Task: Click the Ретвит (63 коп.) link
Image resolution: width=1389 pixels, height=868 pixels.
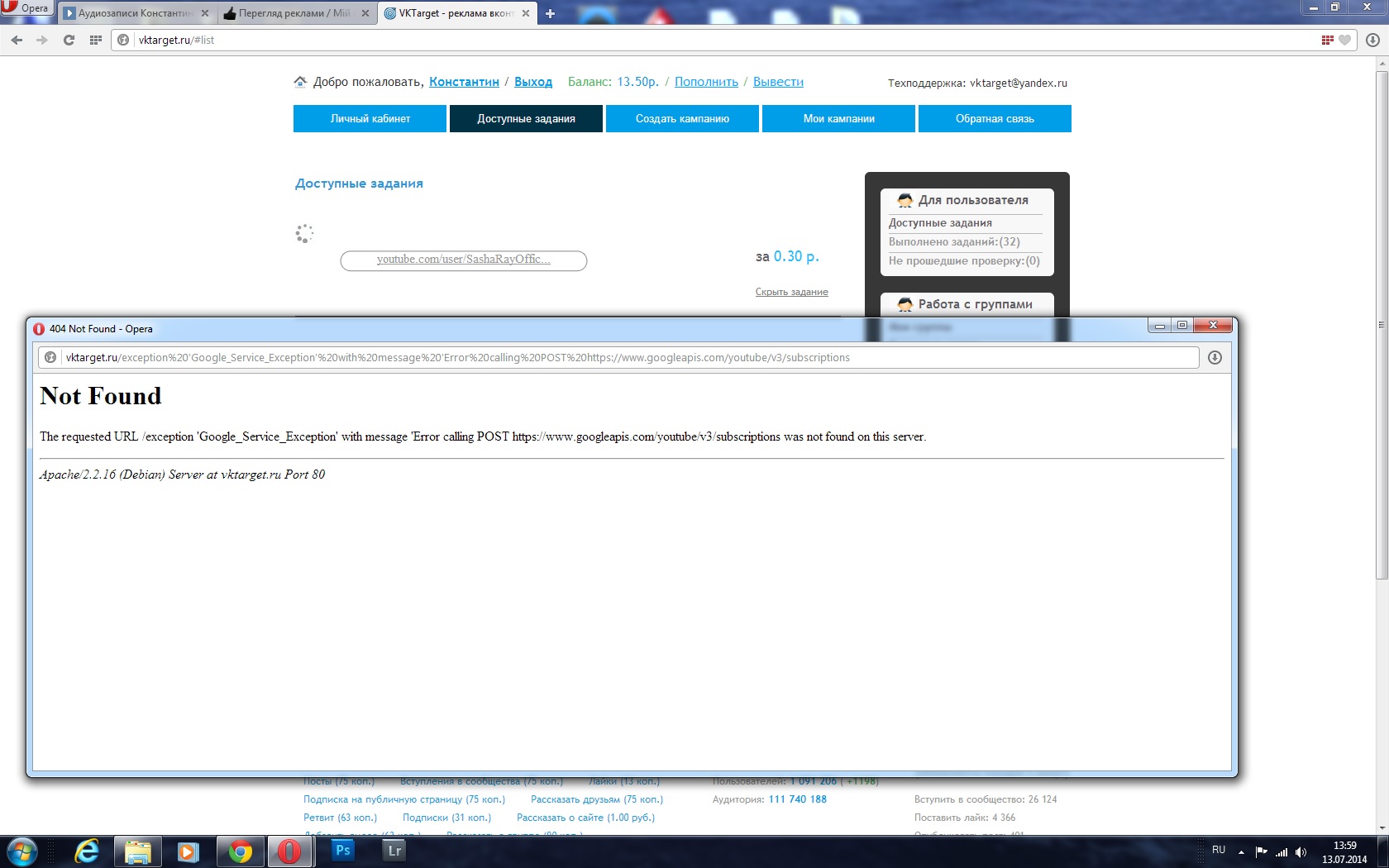Action: (340, 818)
